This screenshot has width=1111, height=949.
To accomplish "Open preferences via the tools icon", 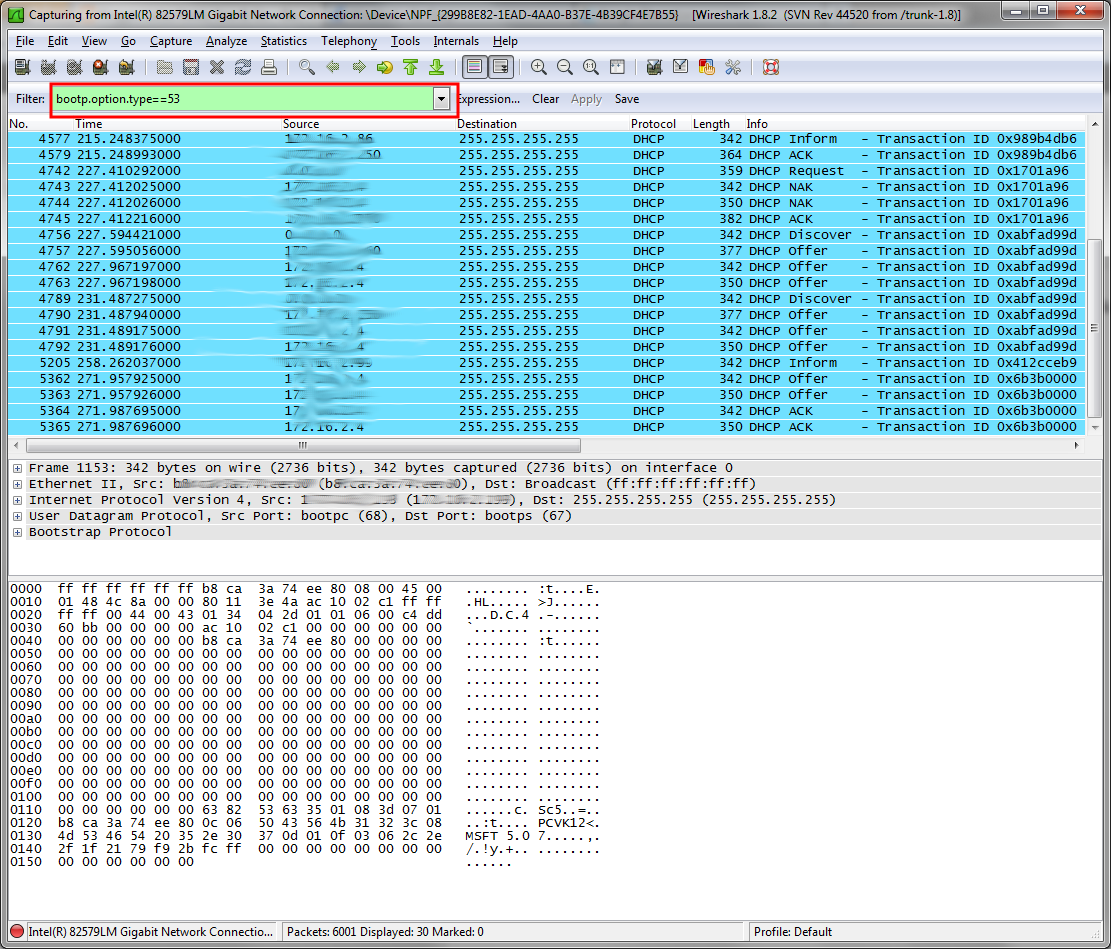I will click(733, 67).
